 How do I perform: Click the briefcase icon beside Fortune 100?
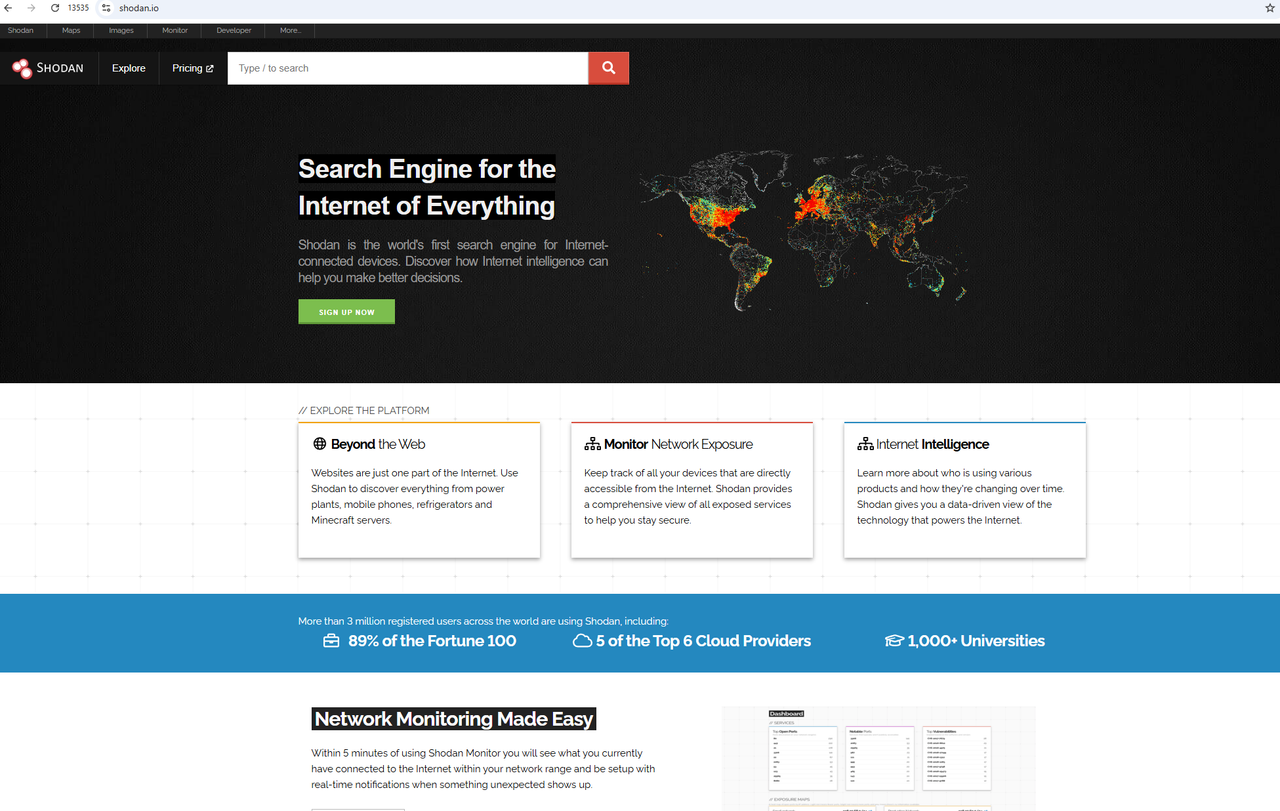point(332,641)
